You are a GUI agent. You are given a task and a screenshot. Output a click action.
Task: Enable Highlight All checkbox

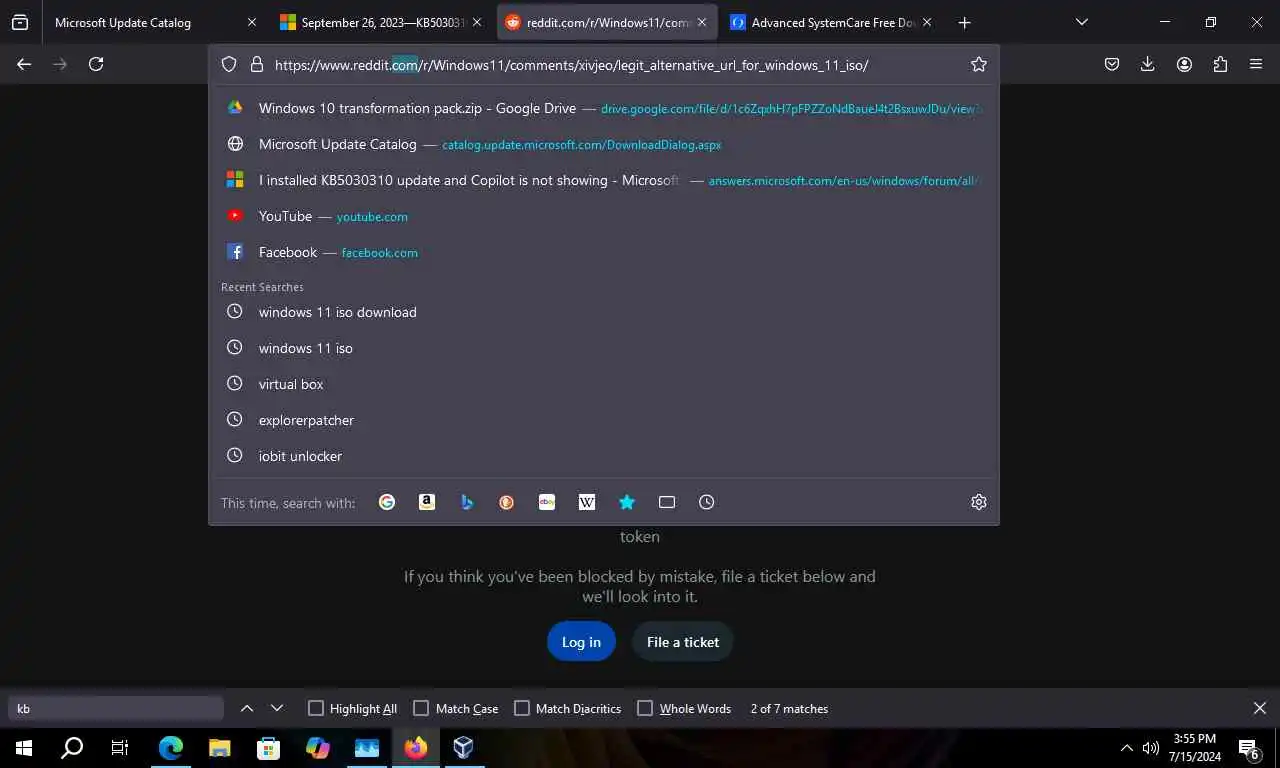click(316, 708)
